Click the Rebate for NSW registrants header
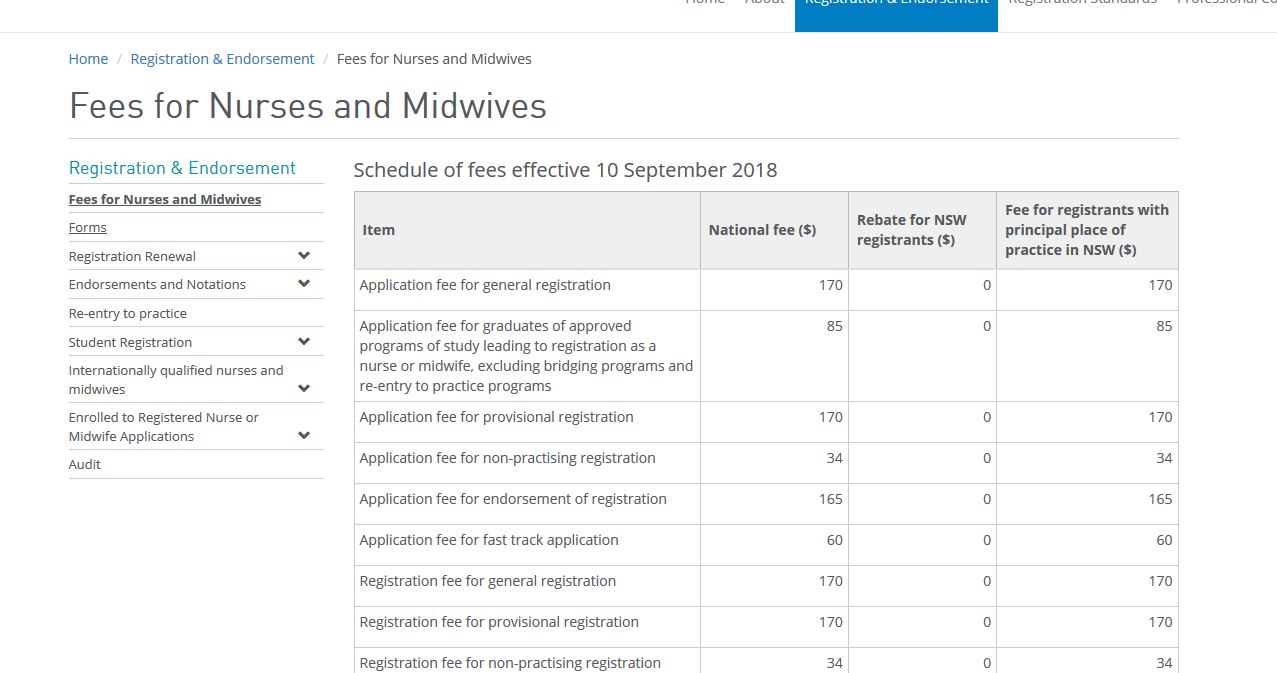Image resolution: width=1277 pixels, height=673 pixels. point(911,230)
